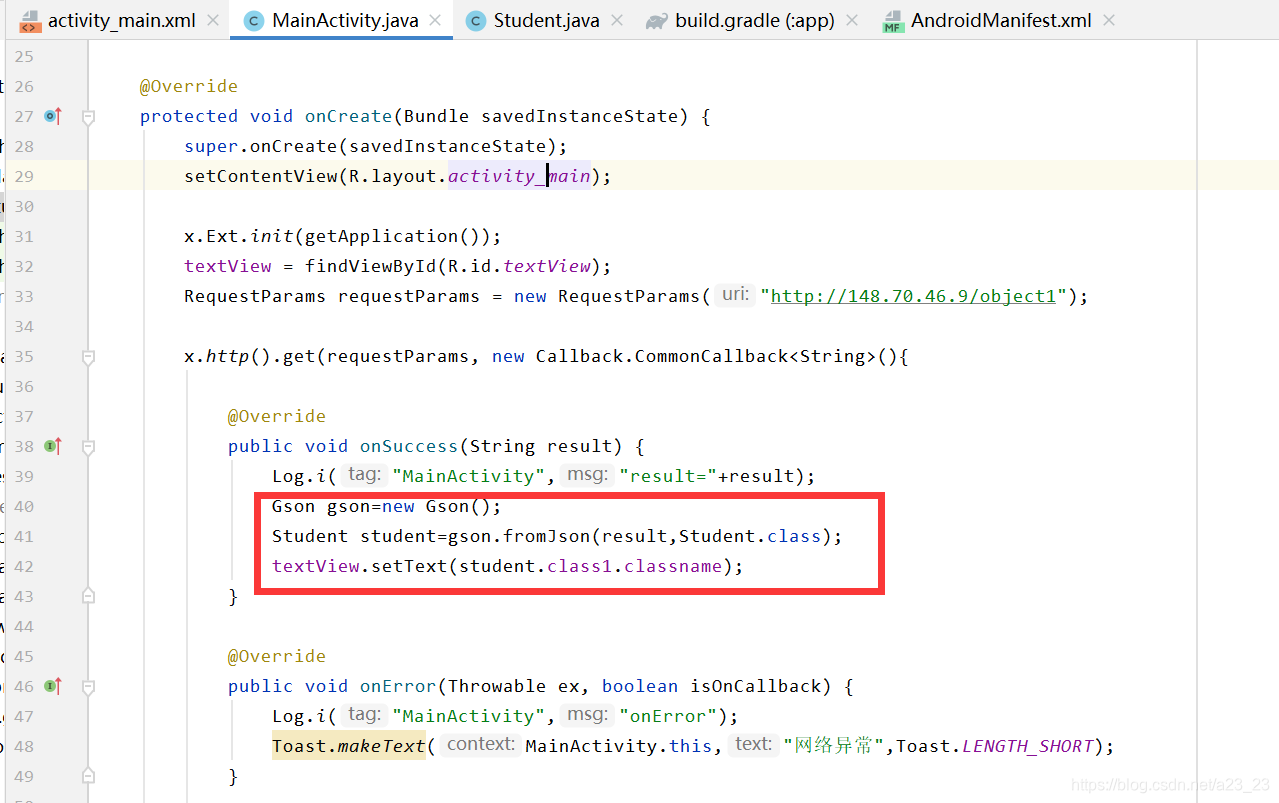This screenshot has height=803, width=1279.
Task: Click Callback.CommonCallback<String> on line 35
Action: (706, 356)
